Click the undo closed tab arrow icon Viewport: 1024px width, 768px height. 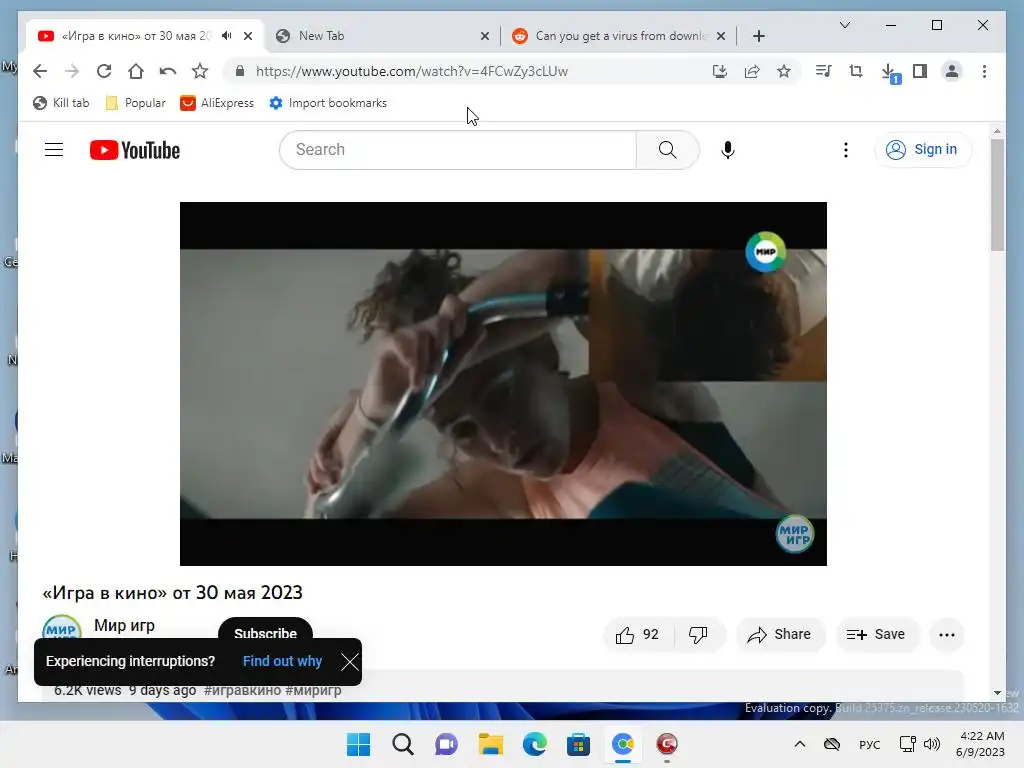[168, 71]
